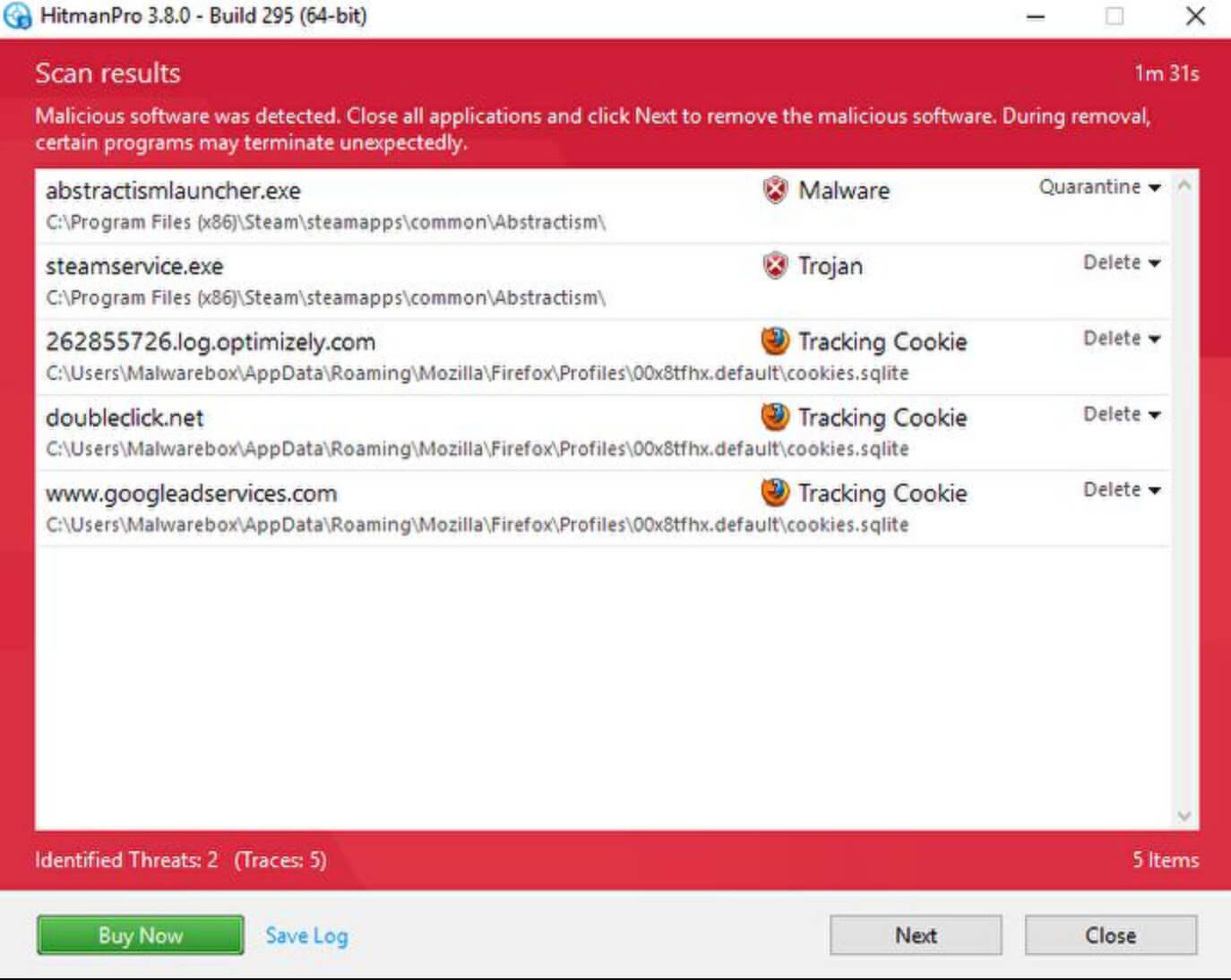Image resolution: width=1231 pixels, height=980 pixels.
Task: Click the scroll down arrow of results list
Action: 1184,815
